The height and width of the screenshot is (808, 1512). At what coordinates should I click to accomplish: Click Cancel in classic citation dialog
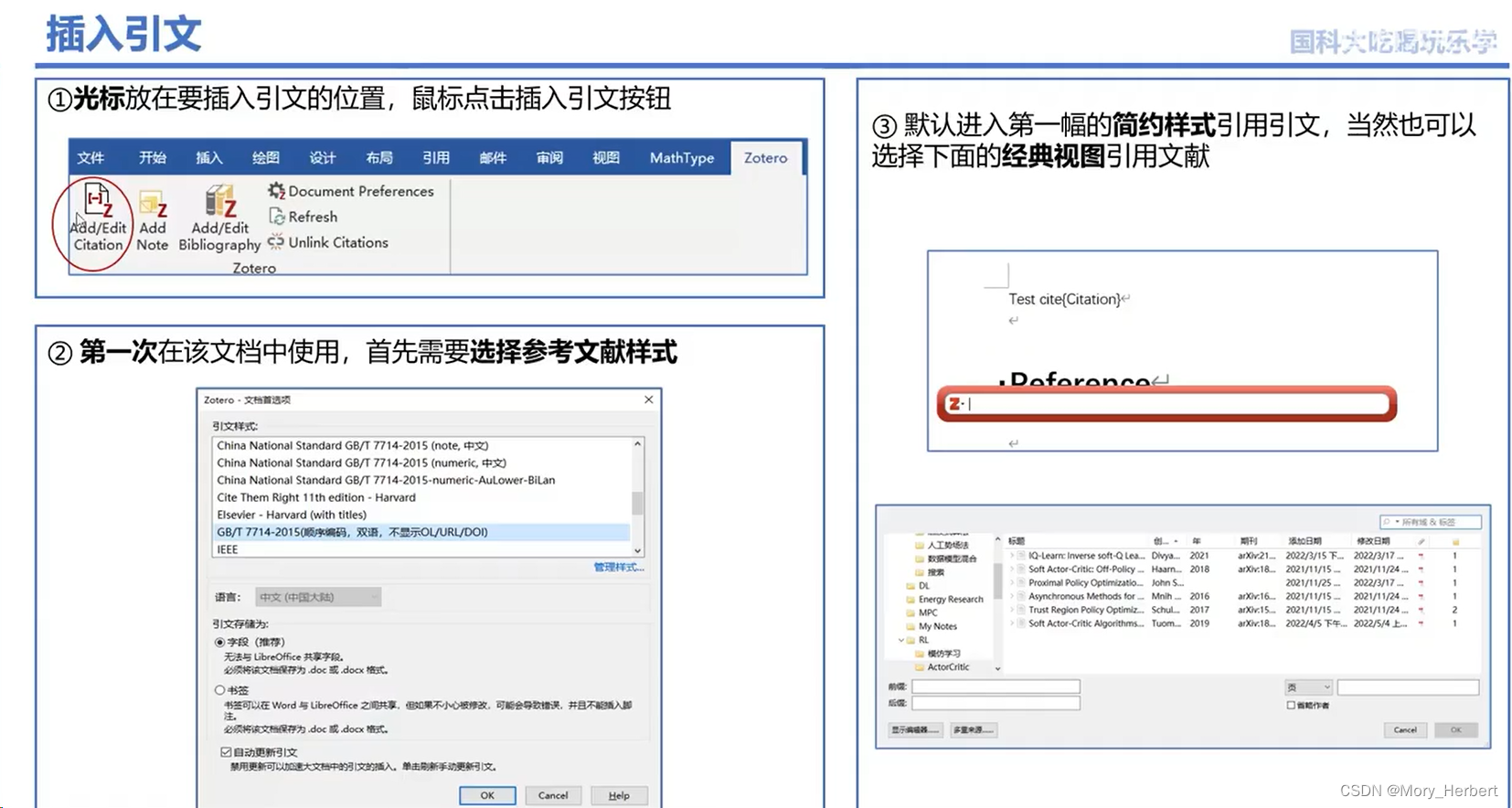pos(1405,729)
